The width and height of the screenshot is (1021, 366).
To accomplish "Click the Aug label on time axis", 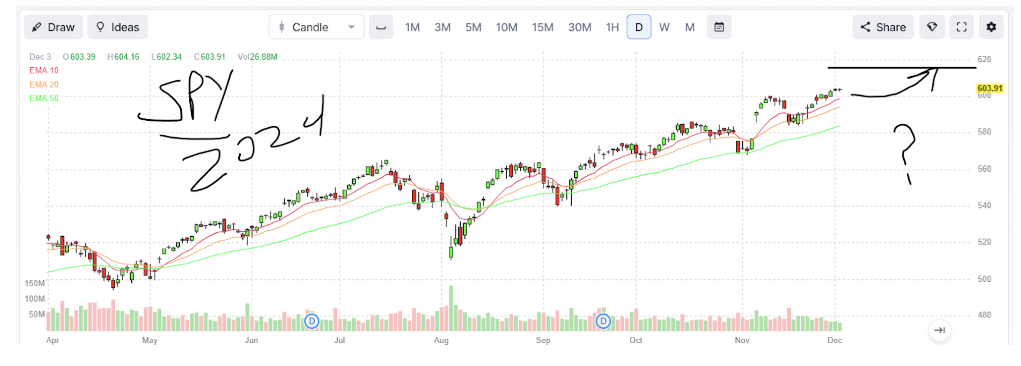I will [441, 341].
